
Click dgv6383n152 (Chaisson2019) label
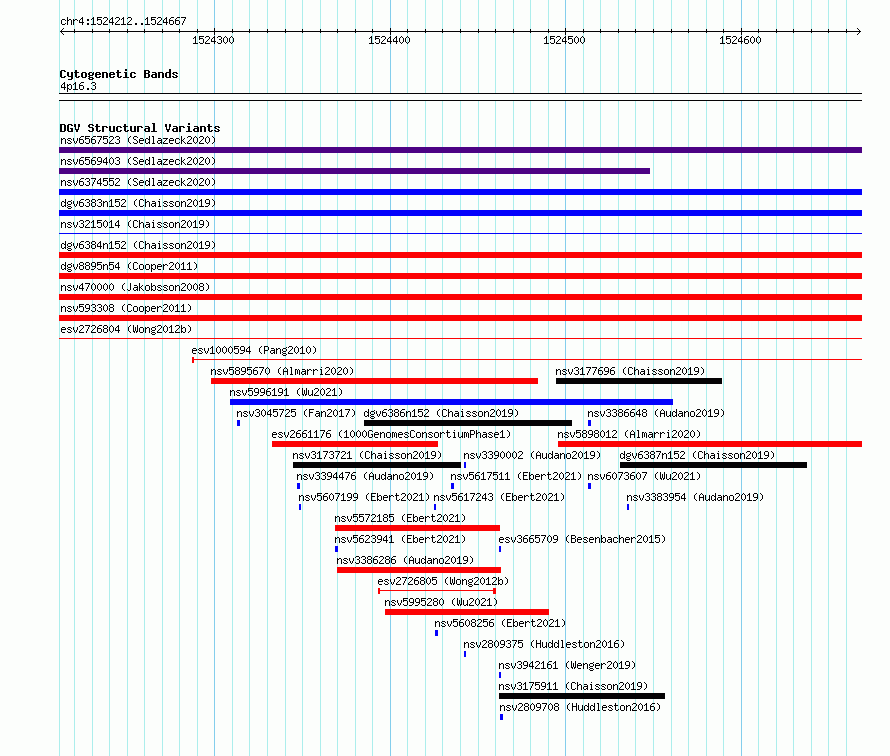pyautogui.click(x=138, y=203)
